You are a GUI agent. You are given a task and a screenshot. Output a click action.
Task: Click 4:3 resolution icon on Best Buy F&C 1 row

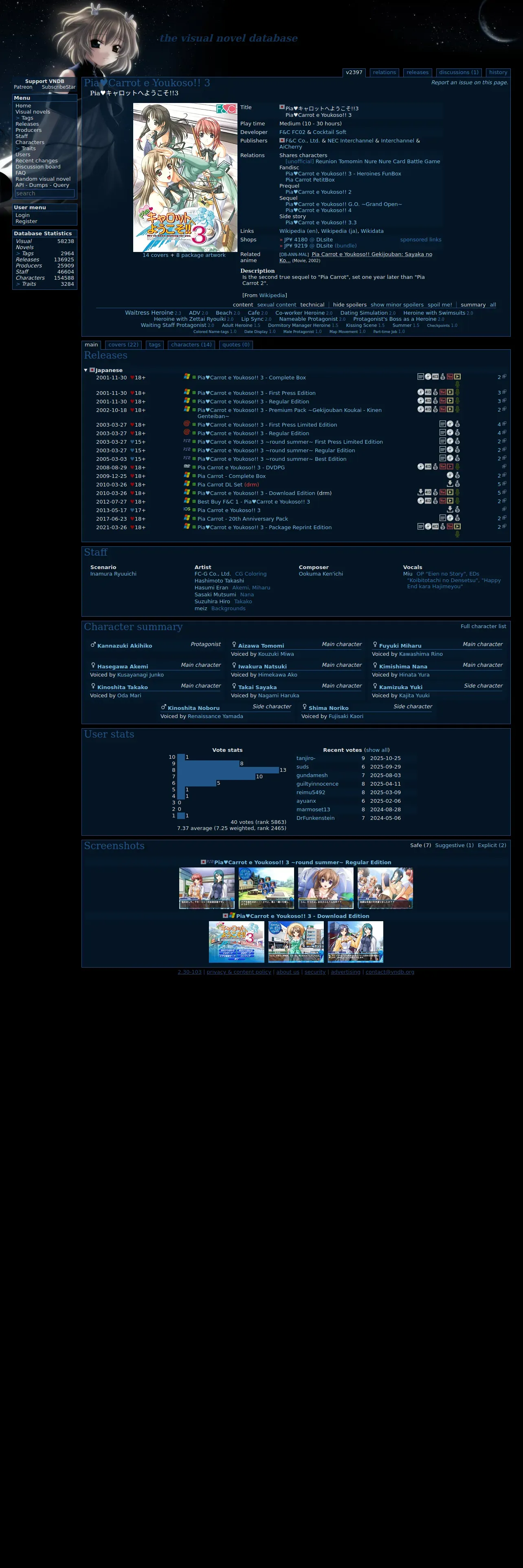coord(428,501)
